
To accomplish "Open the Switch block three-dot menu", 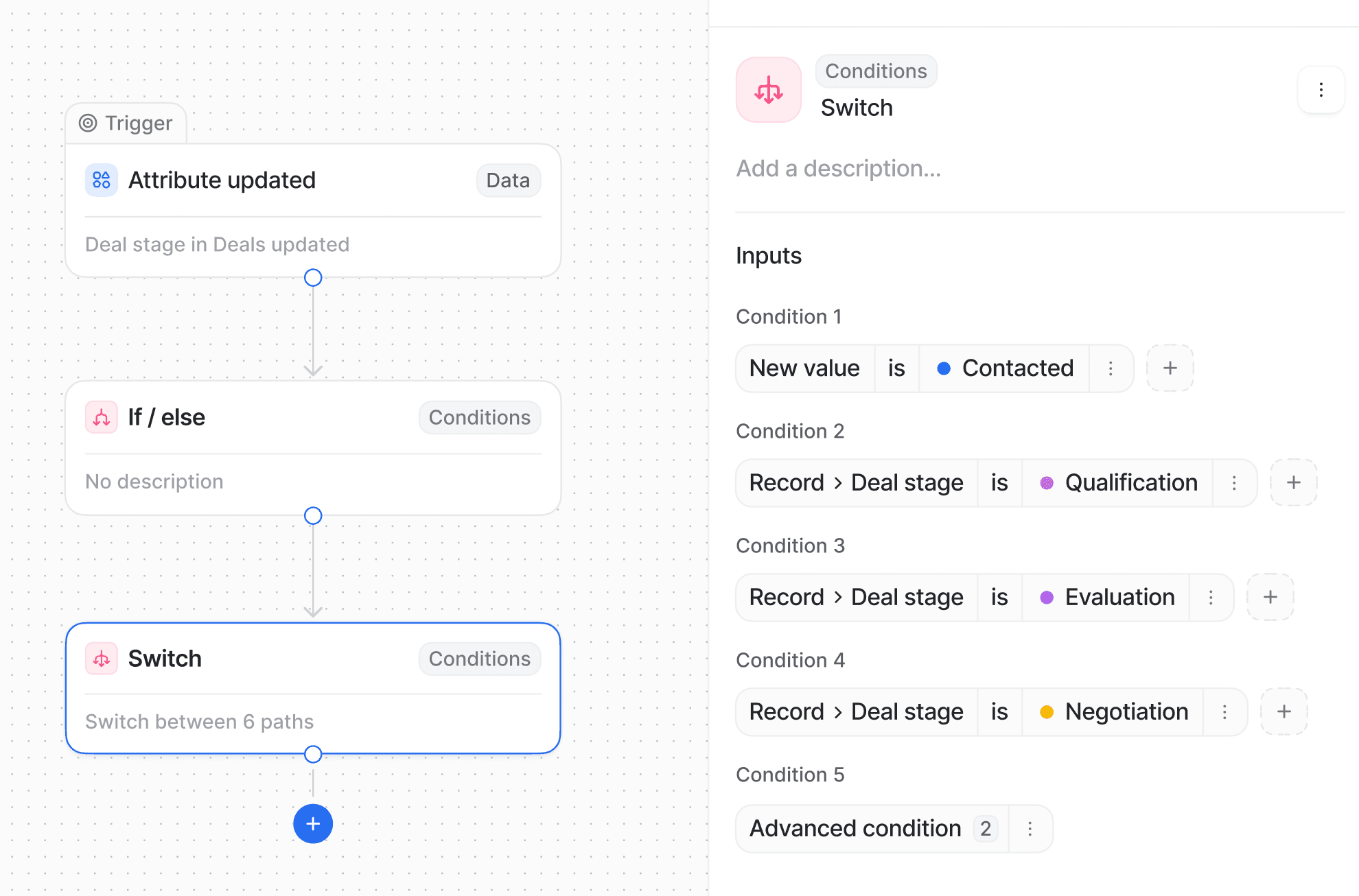I will coord(1321,90).
